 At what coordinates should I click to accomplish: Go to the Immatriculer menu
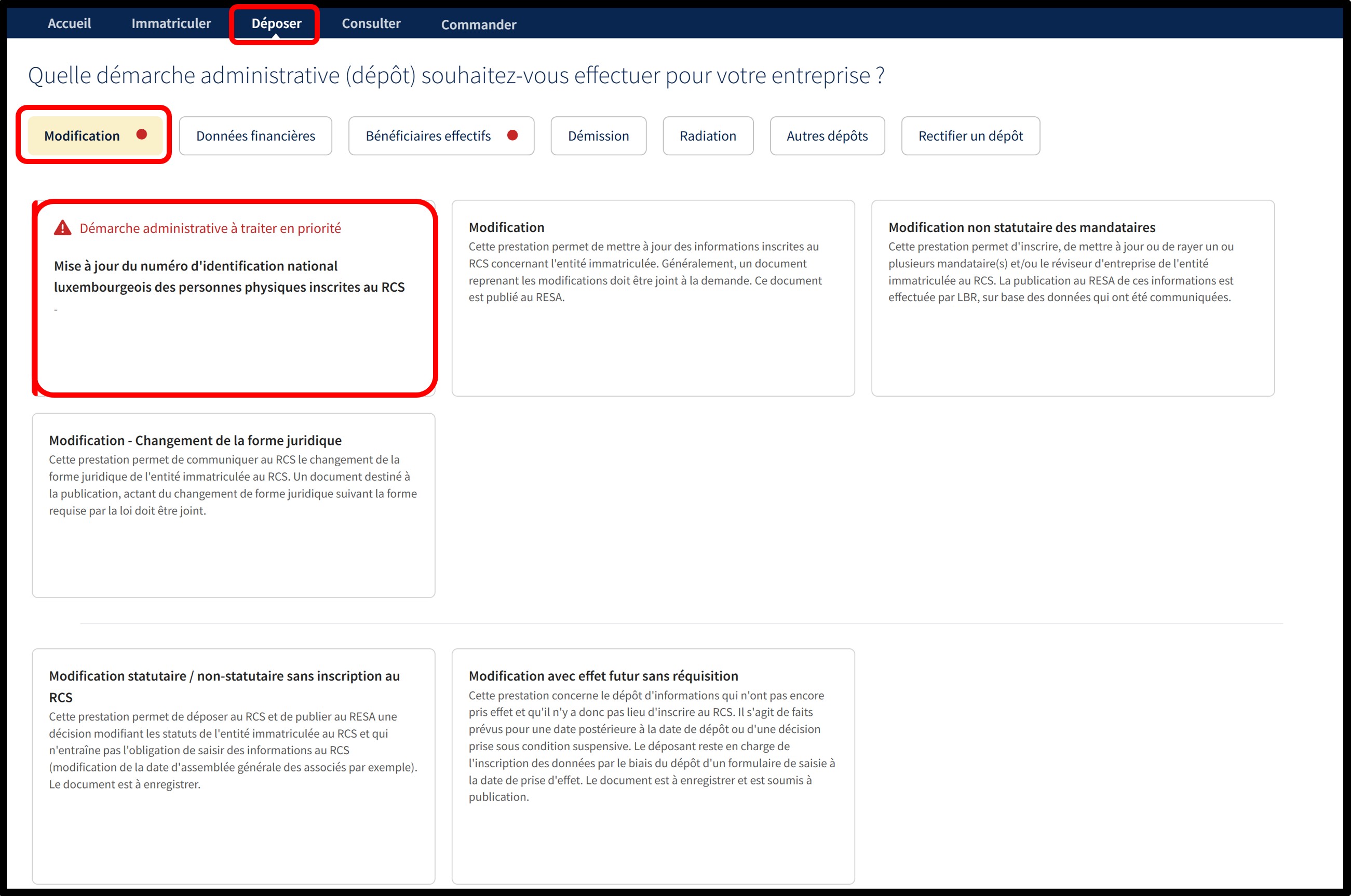coord(171,23)
